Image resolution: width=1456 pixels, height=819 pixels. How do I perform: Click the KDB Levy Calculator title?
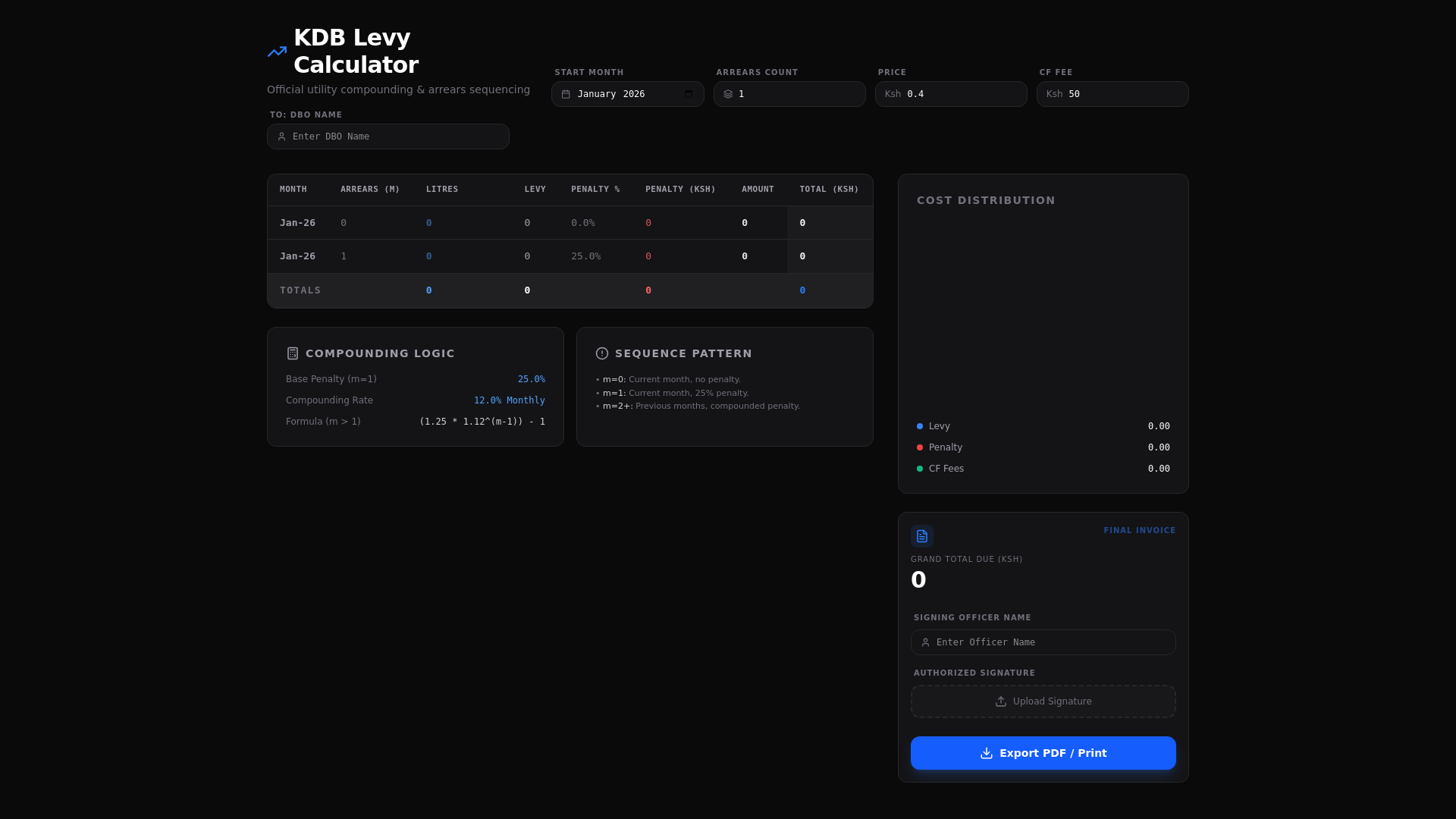coord(356,51)
